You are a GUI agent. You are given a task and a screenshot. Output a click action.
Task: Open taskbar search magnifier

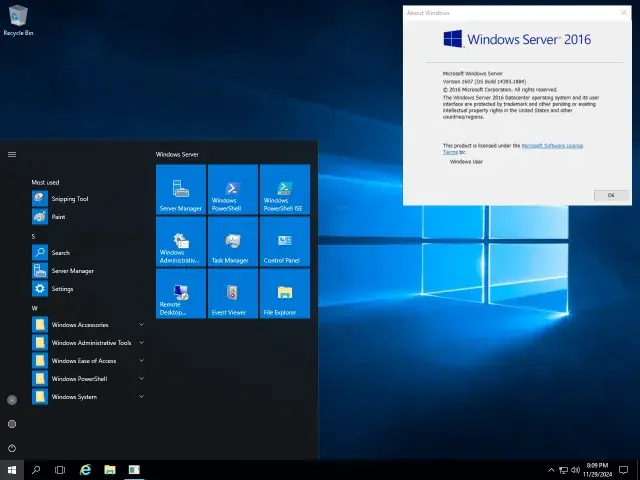[x=36, y=470]
